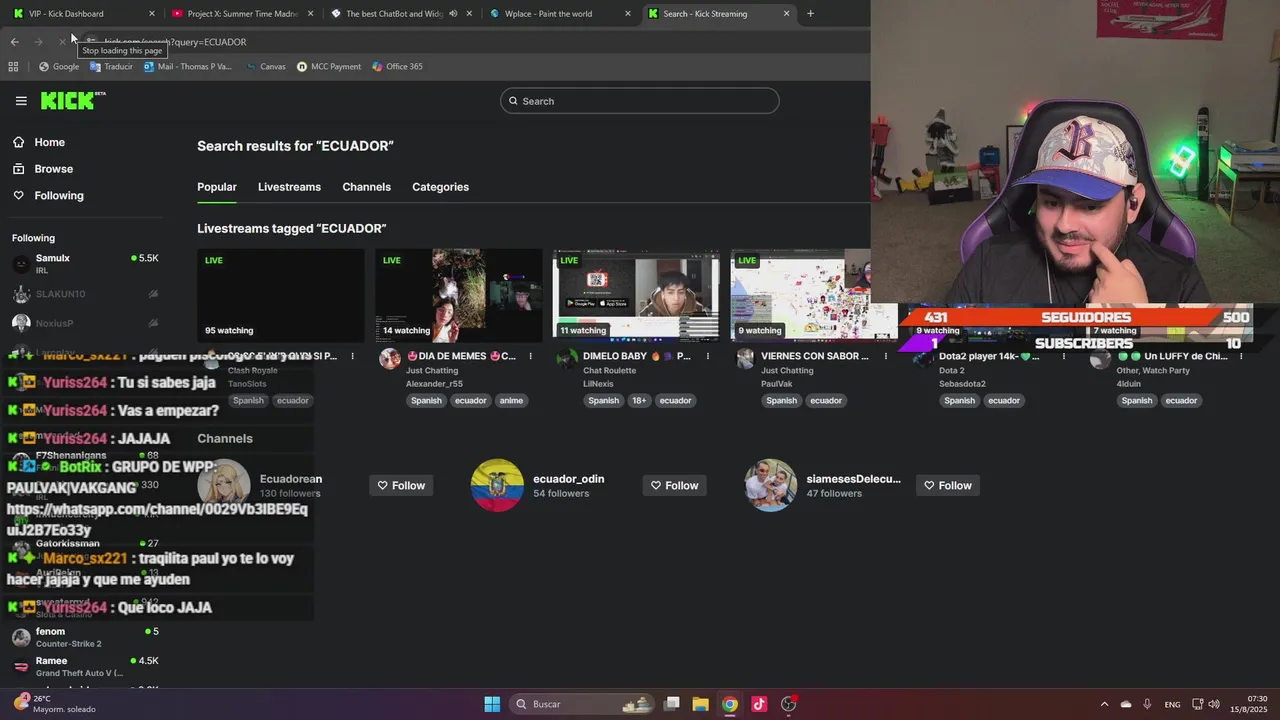Image resolution: width=1280 pixels, height=720 pixels.
Task: Open options menu for DIMELO BABY stream
Action: 708,356
